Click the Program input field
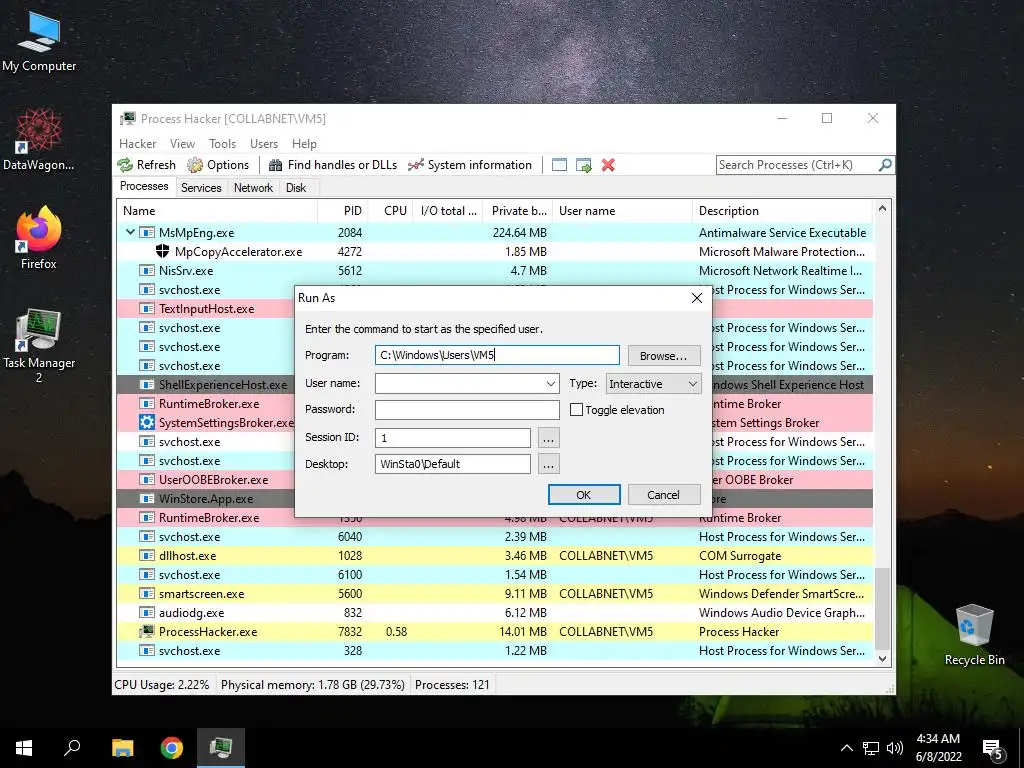The width and height of the screenshot is (1024, 768). [x=497, y=355]
